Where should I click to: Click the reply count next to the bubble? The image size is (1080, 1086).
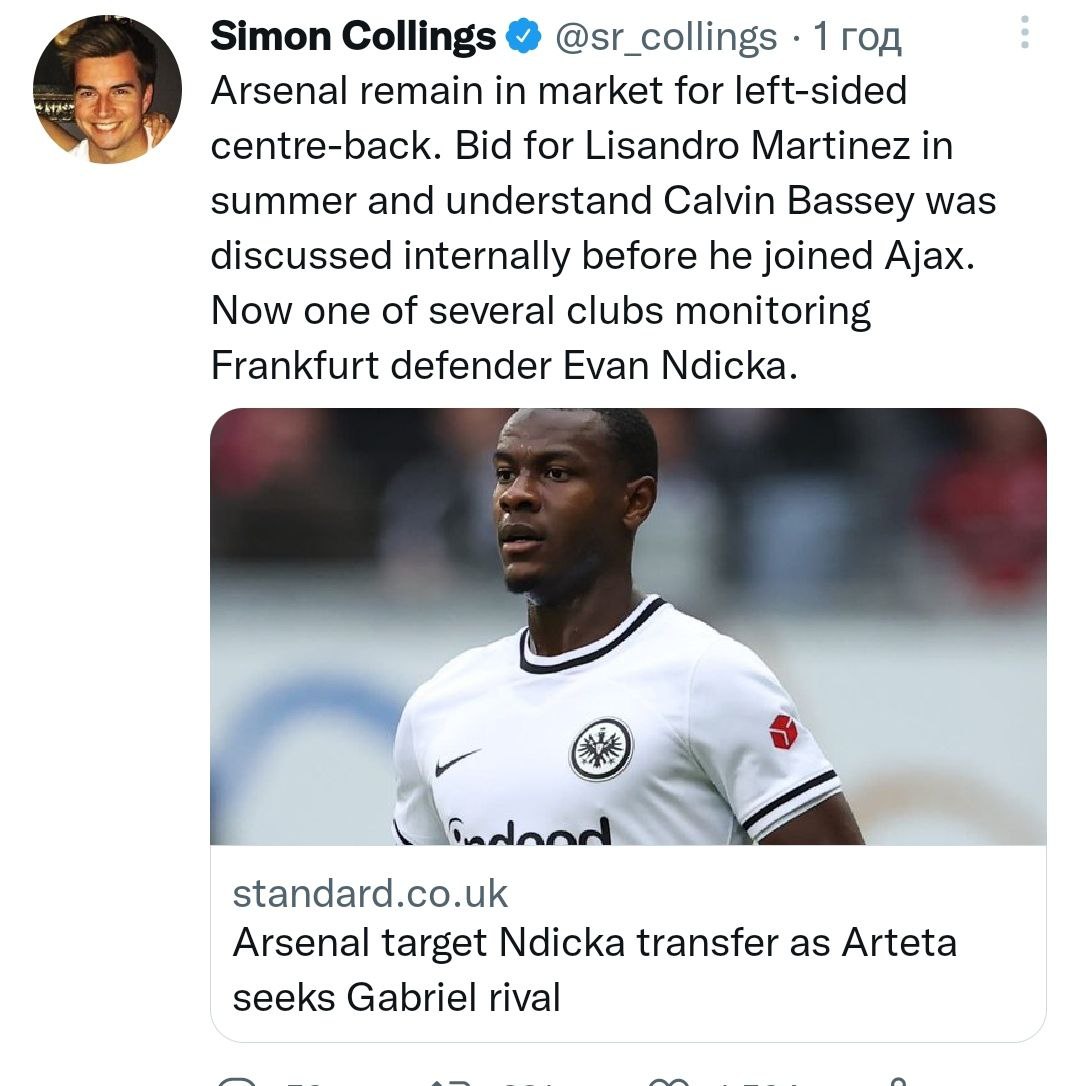(300, 1081)
